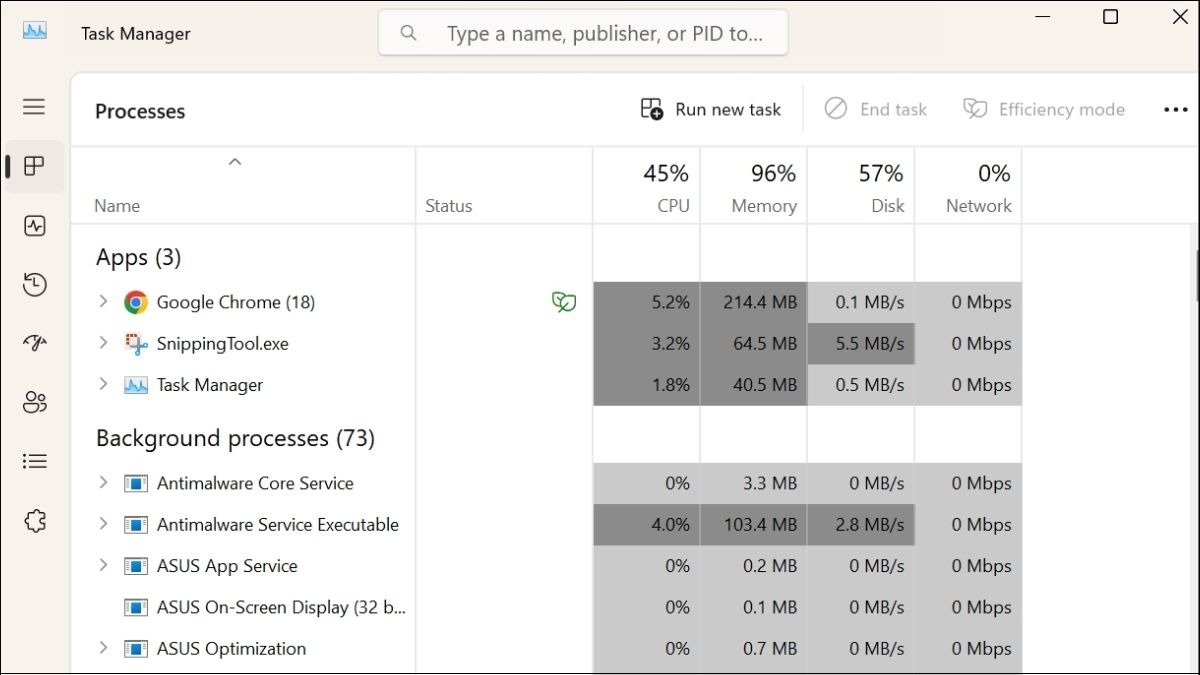Expand Antimalware Service Executable row
Screen dimensions: 1200x675
point(102,524)
